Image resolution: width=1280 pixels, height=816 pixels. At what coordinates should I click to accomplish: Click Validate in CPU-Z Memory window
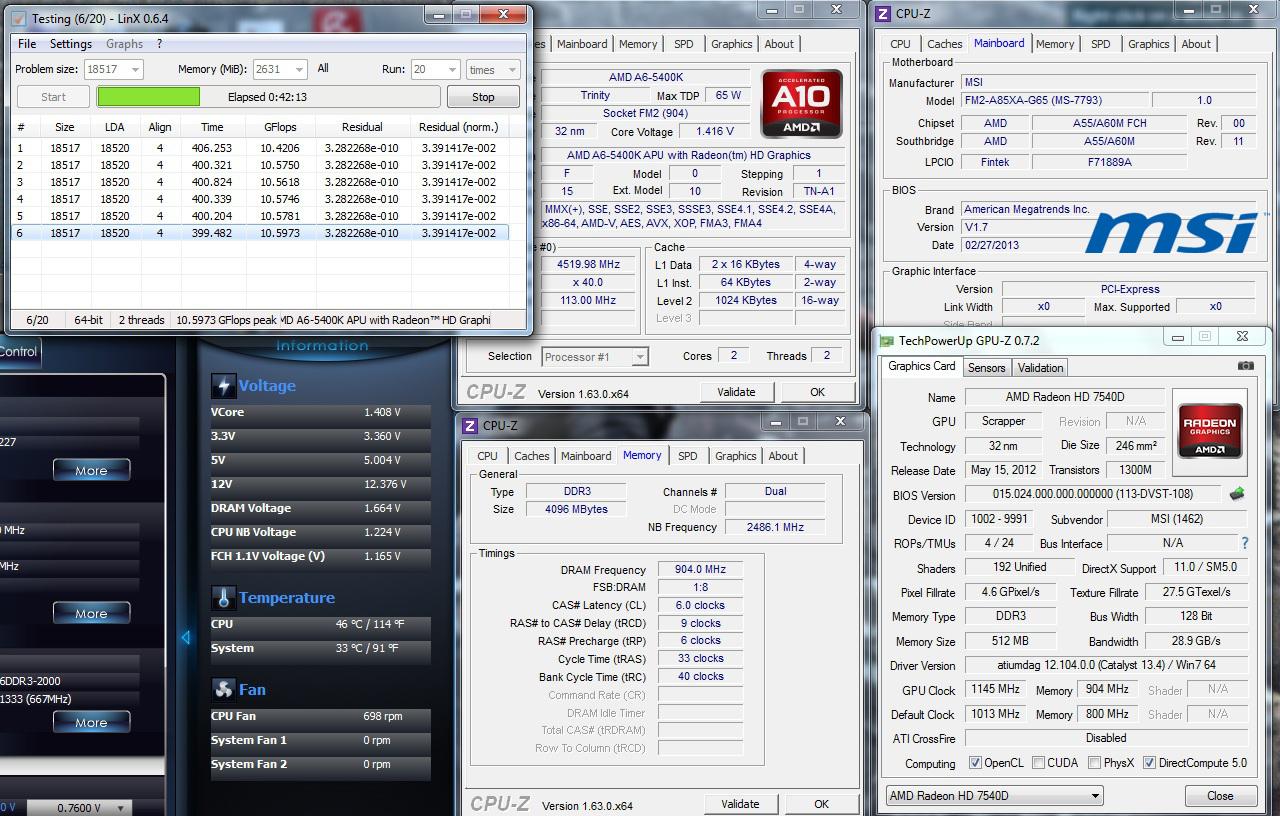740,804
